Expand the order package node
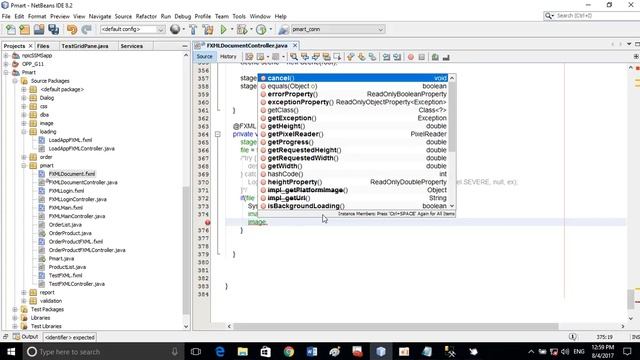 coord(24,157)
